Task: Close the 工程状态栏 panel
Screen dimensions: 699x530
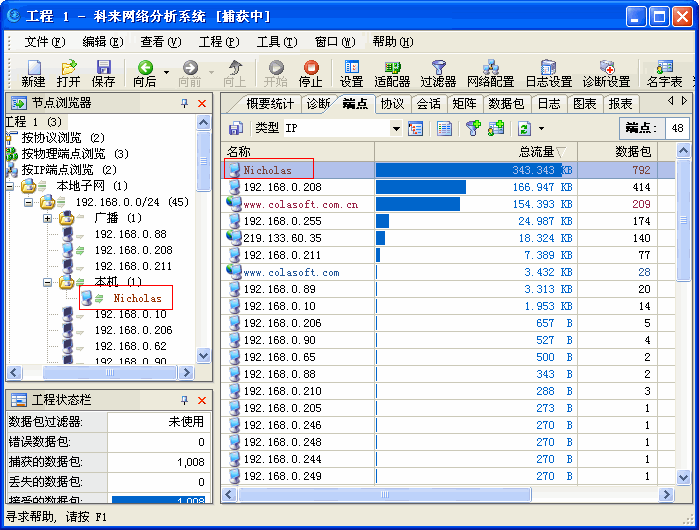Action: pos(202,400)
